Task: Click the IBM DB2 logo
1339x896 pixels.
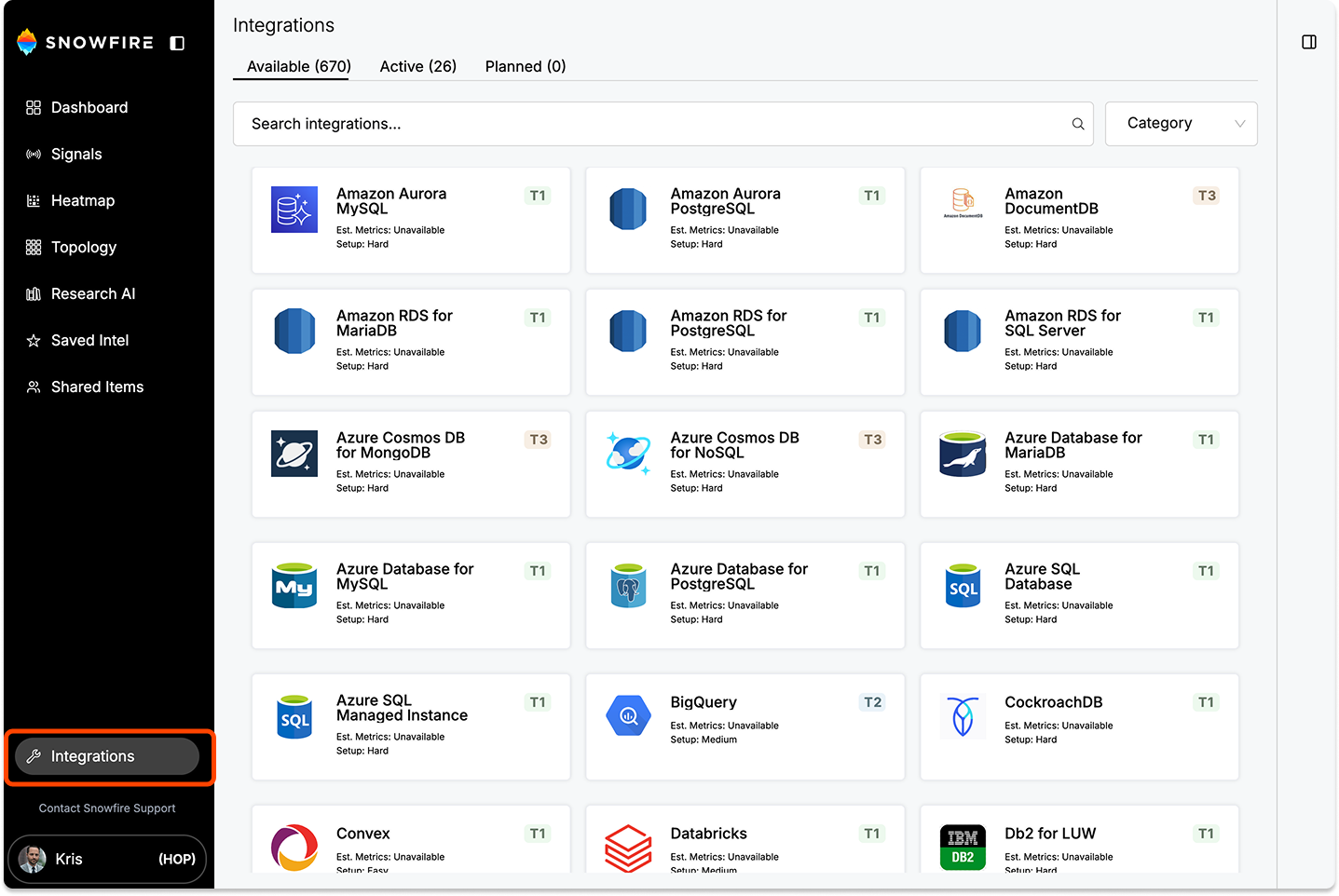Action: (x=963, y=848)
